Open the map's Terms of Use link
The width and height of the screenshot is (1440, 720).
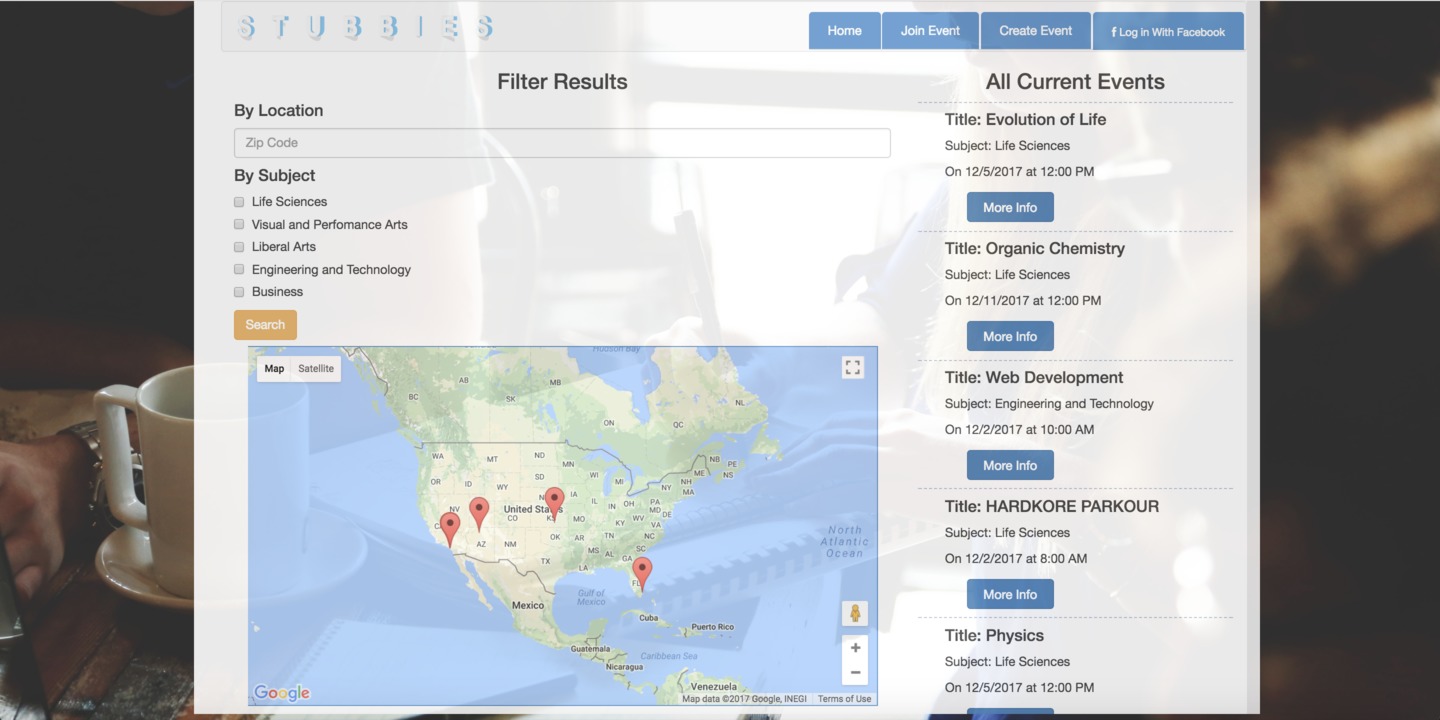tap(845, 699)
